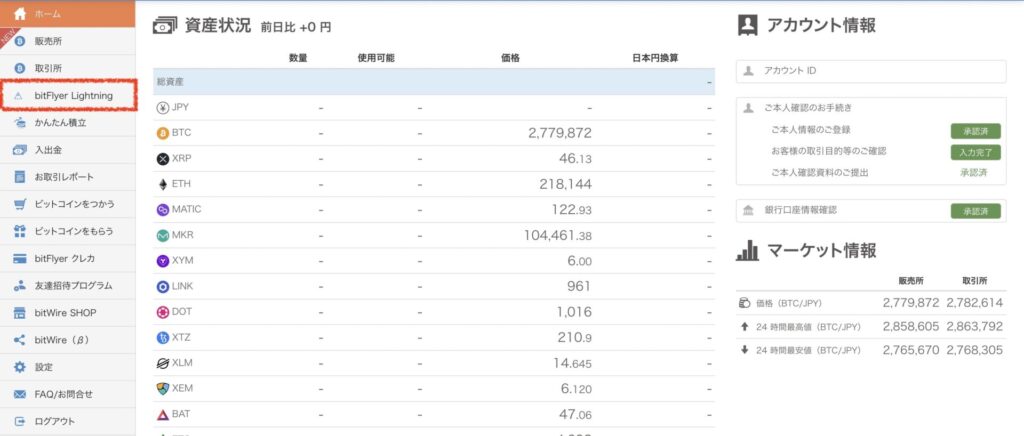The image size is (1024, 436).
Task: Click MKR price 104,461.38
Action: pos(558,235)
